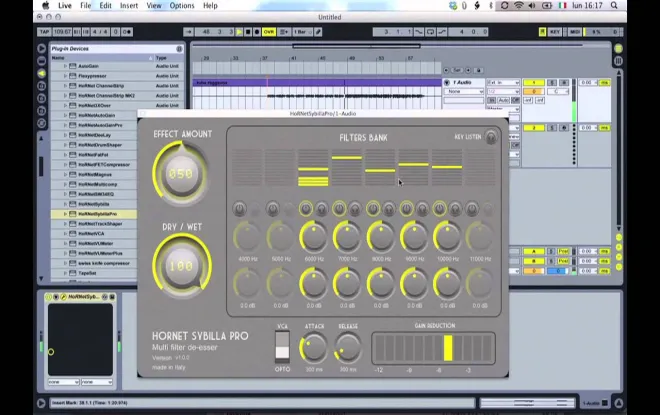Open Live Devices browser from sidebar top icon
The width and height of the screenshot is (660, 415).
pyautogui.click(x=42, y=48)
